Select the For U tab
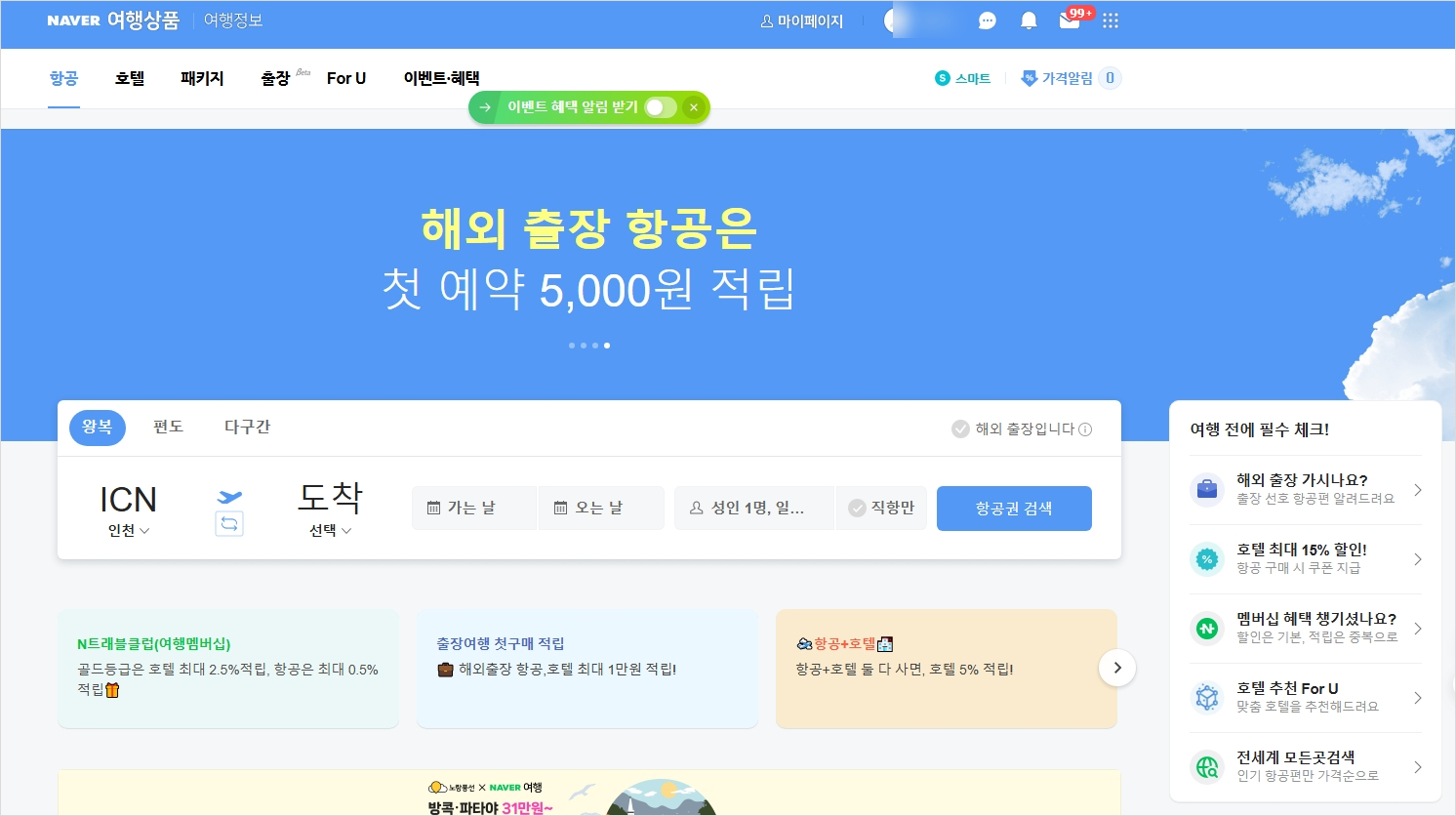This screenshot has width=1456, height=816. coord(346,78)
